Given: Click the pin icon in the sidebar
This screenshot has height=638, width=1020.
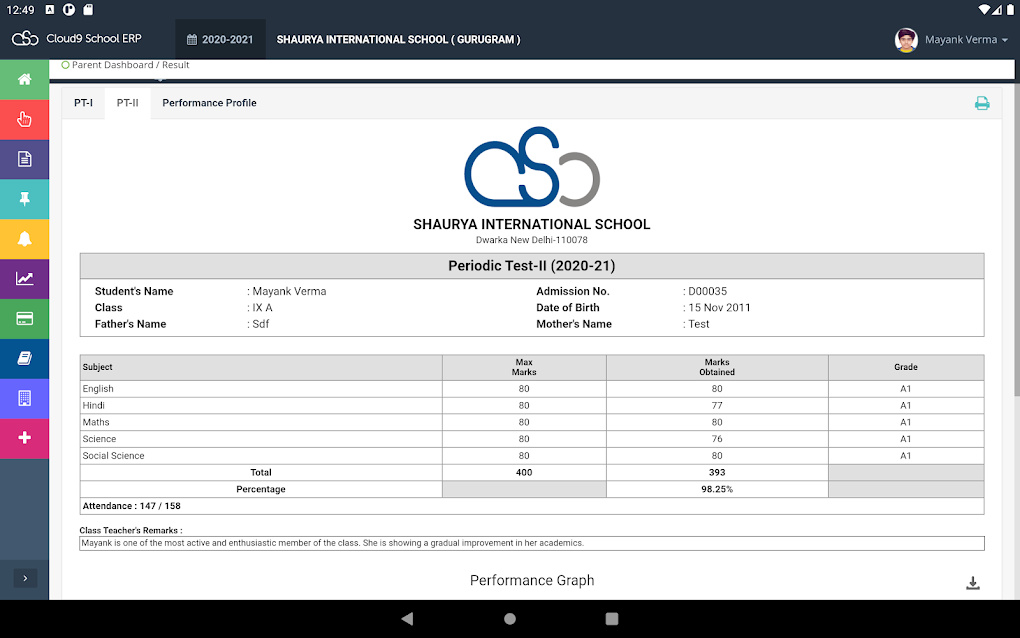Looking at the screenshot, I should click(x=24, y=199).
